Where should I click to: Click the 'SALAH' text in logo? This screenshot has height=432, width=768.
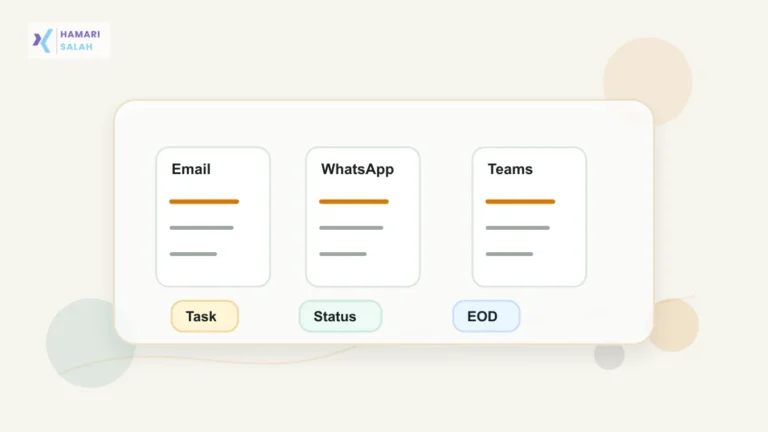[x=76, y=47]
